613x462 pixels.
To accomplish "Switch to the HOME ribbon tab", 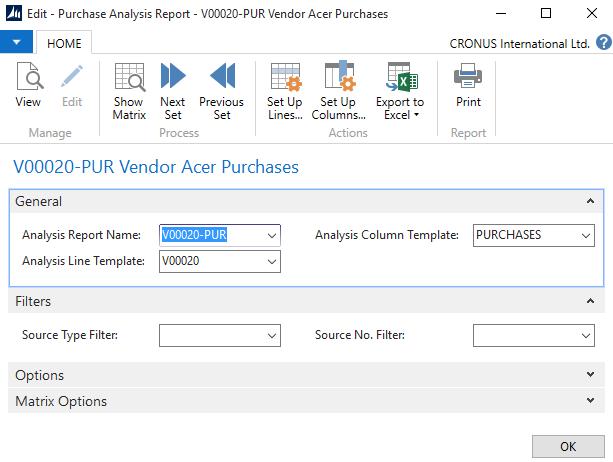I will [64, 43].
